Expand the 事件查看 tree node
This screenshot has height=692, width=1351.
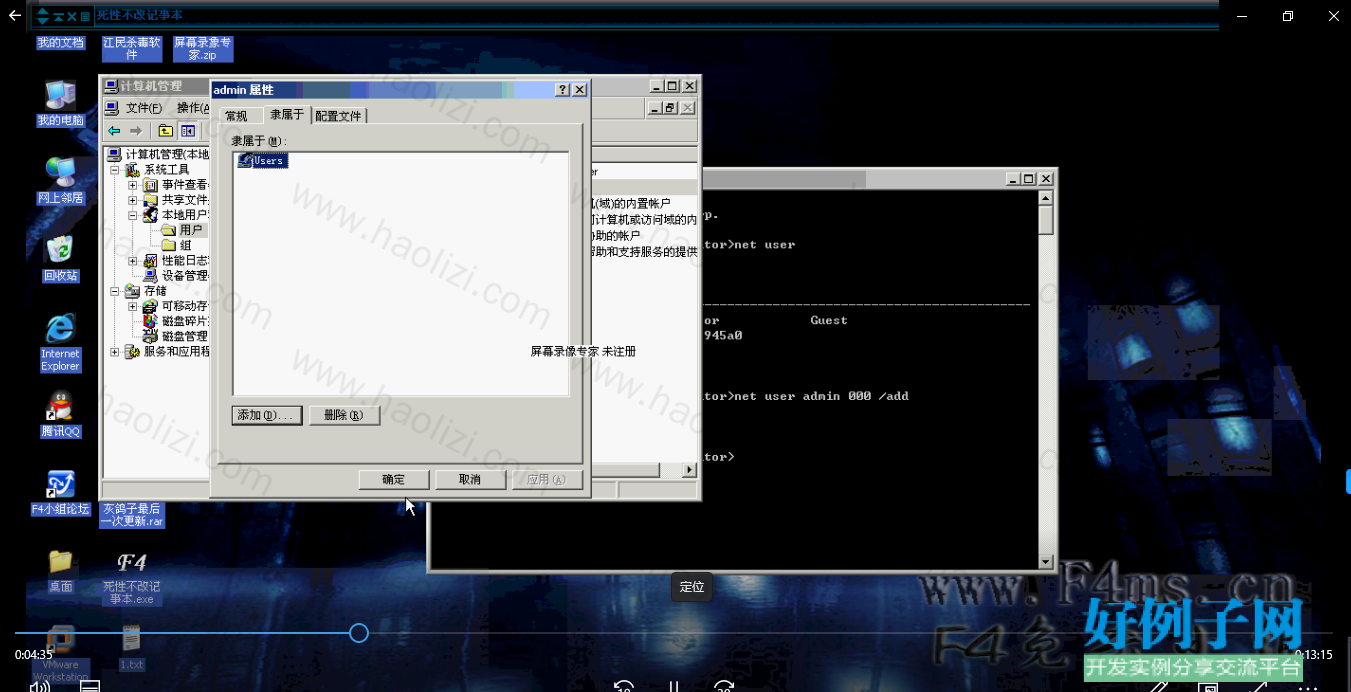pyautogui.click(x=133, y=185)
